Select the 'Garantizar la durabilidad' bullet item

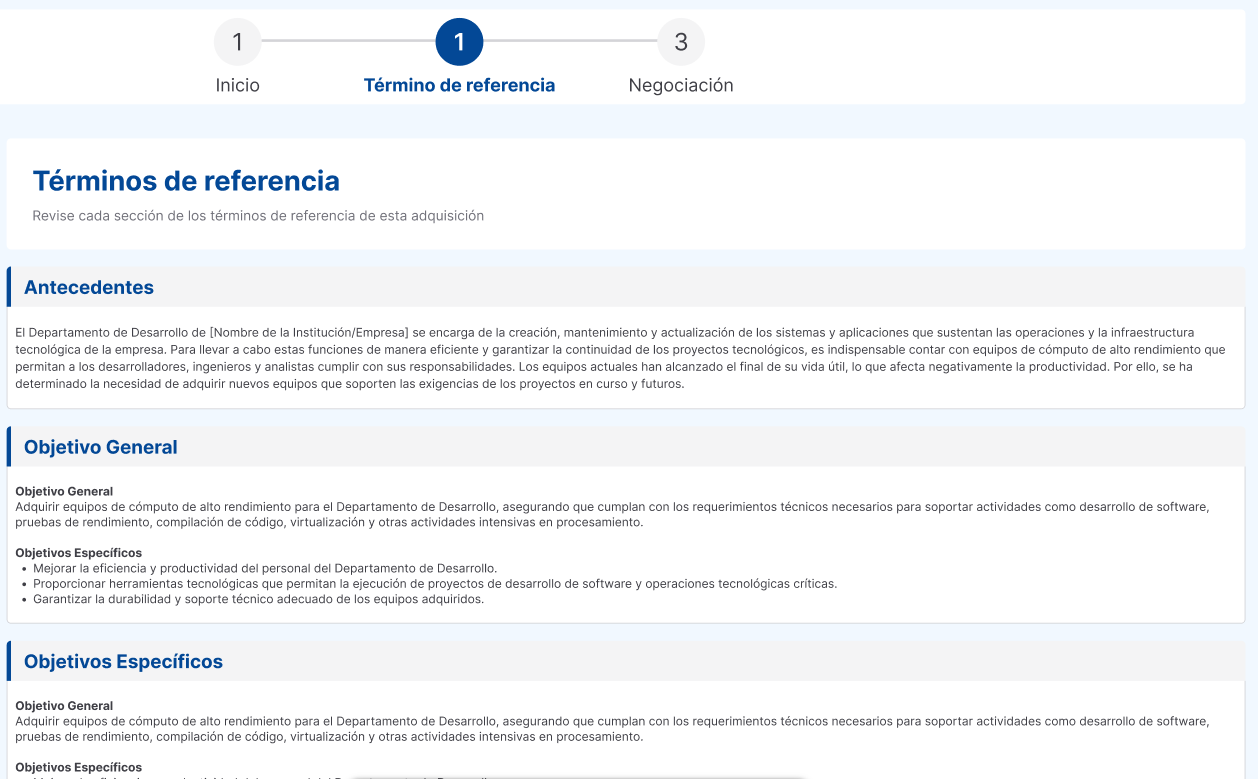[x=258, y=599]
